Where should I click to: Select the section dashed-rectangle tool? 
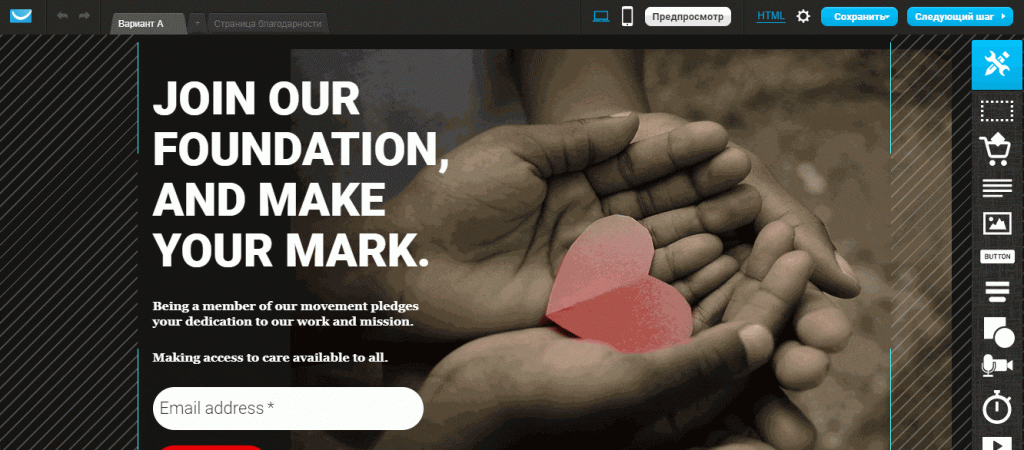pyautogui.click(x=997, y=111)
